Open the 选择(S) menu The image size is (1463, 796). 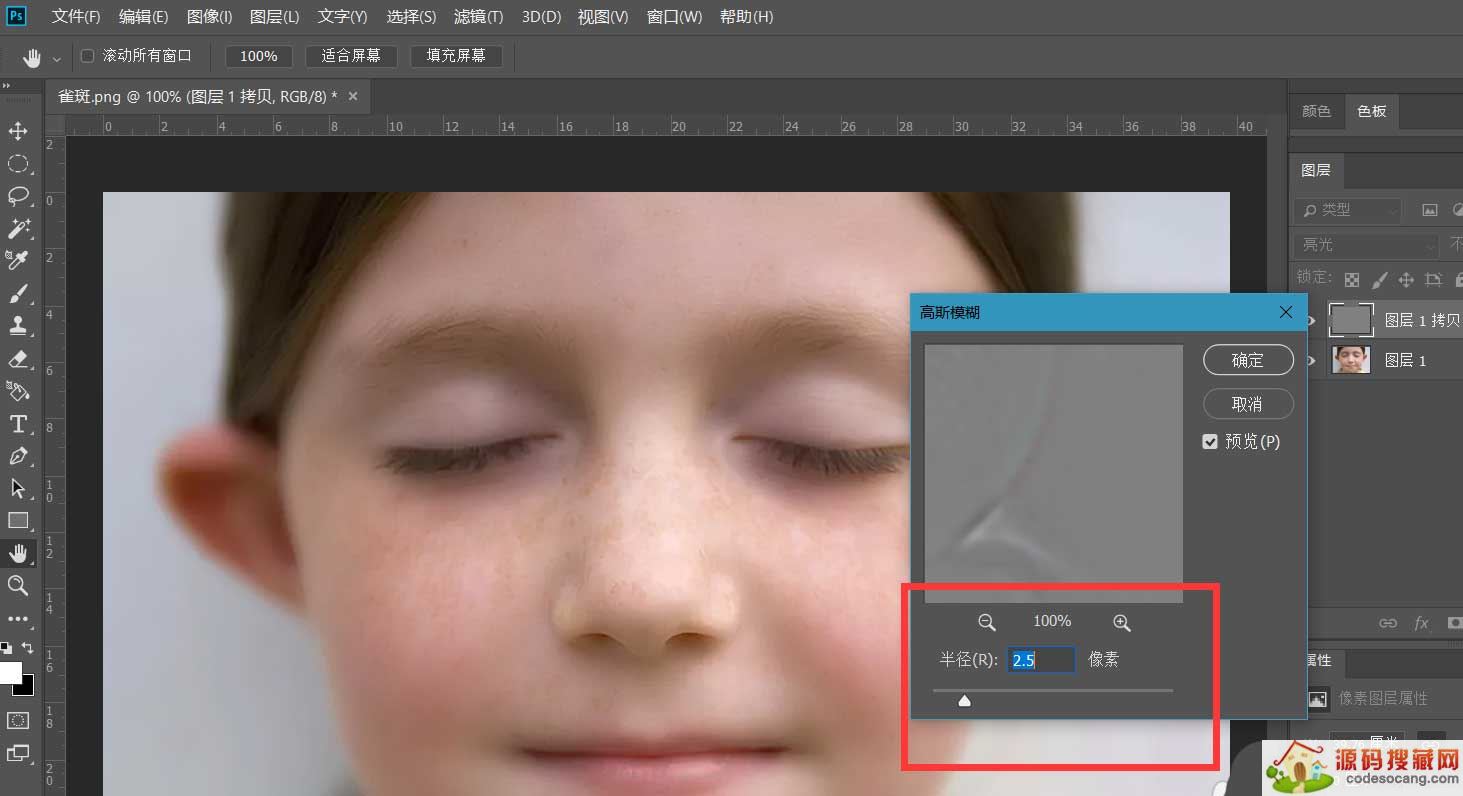pos(411,17)
